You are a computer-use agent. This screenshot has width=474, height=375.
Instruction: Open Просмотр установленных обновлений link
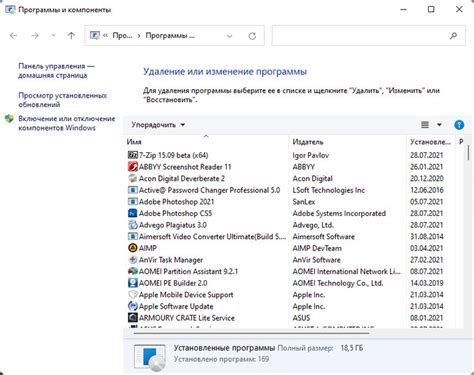coord(63,100)
